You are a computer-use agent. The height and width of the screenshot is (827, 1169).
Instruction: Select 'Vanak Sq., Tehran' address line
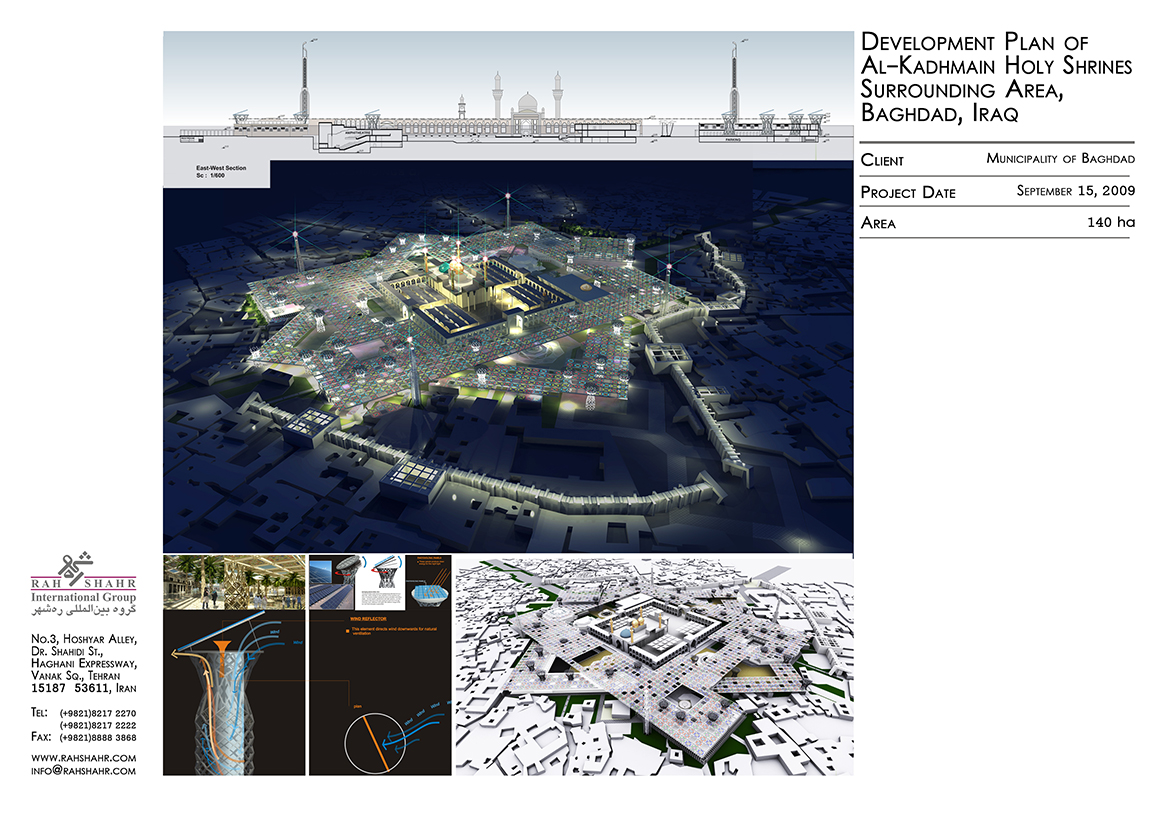click(75, 676)
